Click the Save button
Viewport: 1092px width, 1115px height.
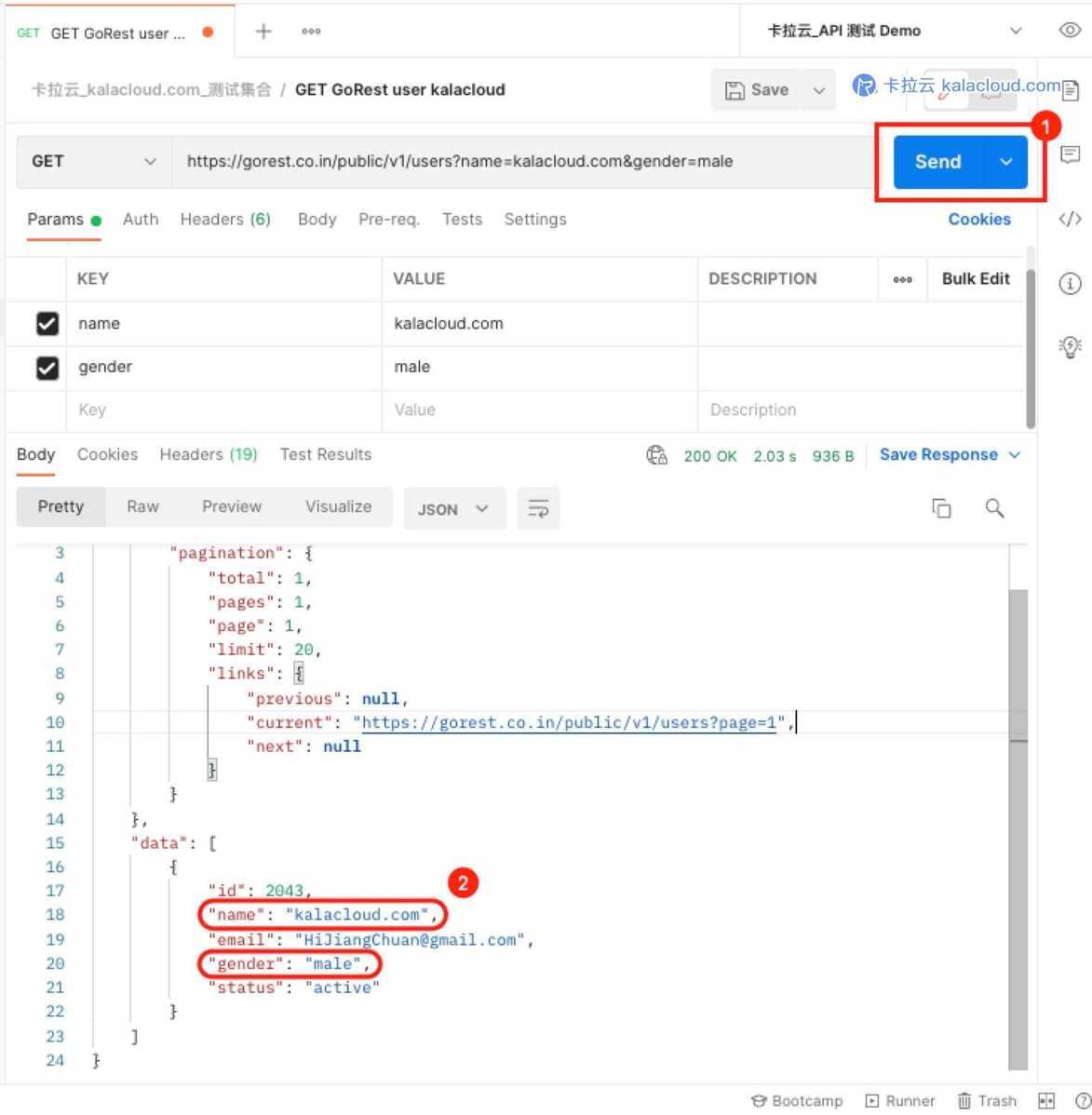(x=757, y=90)
